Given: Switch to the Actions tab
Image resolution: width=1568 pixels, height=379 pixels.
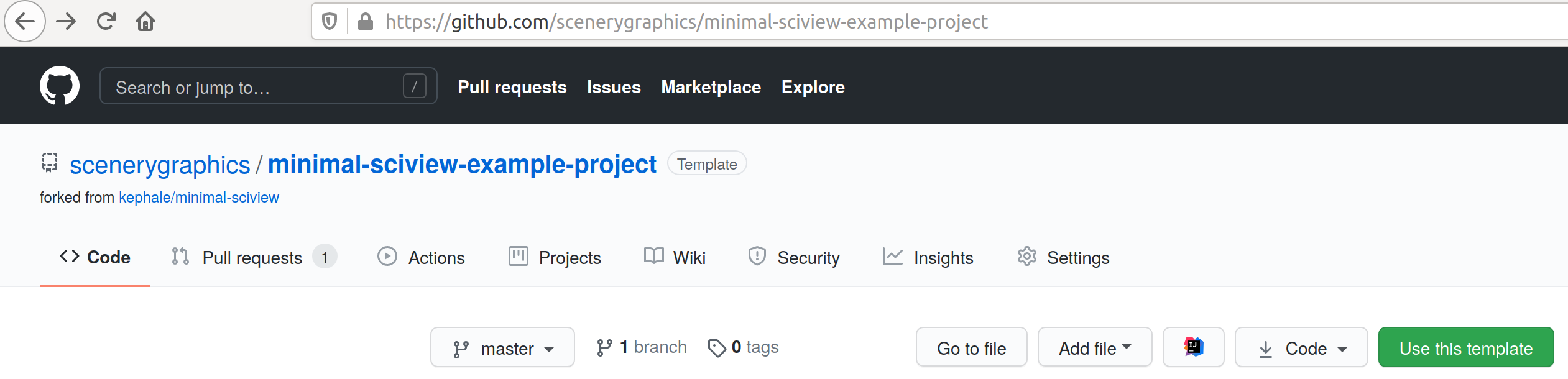Looking at the screenshot, I should (421, 257).
